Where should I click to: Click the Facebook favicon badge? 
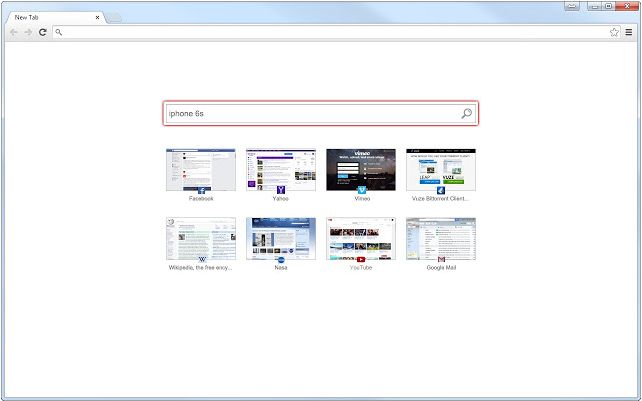click(201, 190)
